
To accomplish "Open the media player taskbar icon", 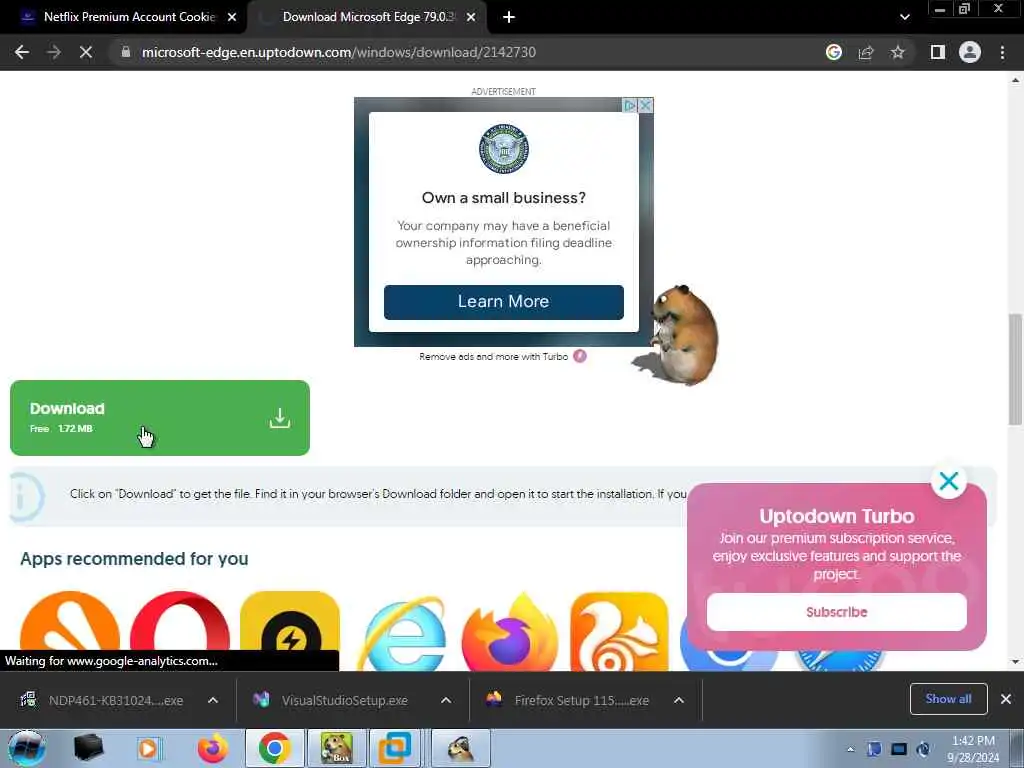I will click(x=149, y=748).
